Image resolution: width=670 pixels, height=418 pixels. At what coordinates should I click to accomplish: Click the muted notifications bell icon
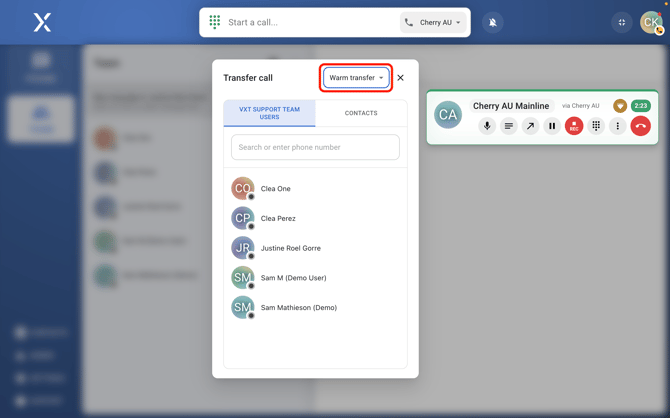(493, 22)
